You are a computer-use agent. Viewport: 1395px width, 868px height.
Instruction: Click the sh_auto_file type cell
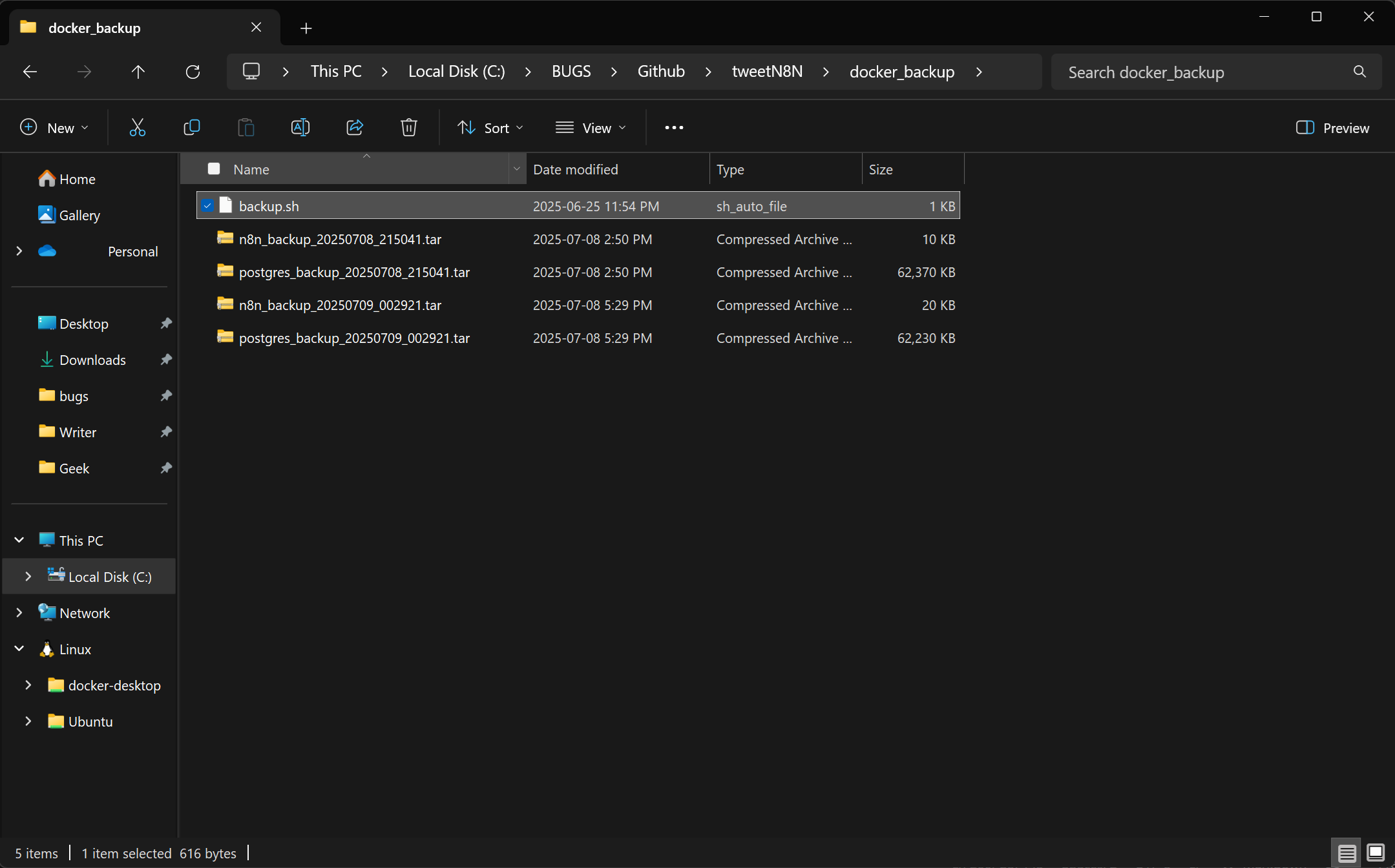pos(751,206)
